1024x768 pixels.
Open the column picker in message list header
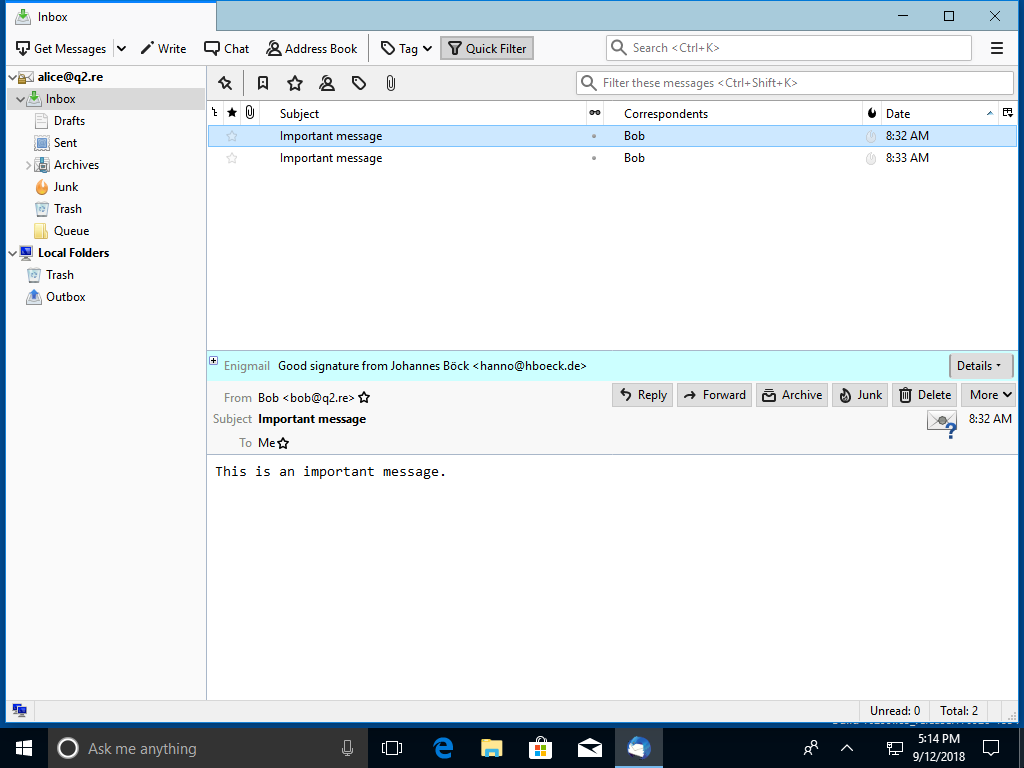tap(1007, 113)
